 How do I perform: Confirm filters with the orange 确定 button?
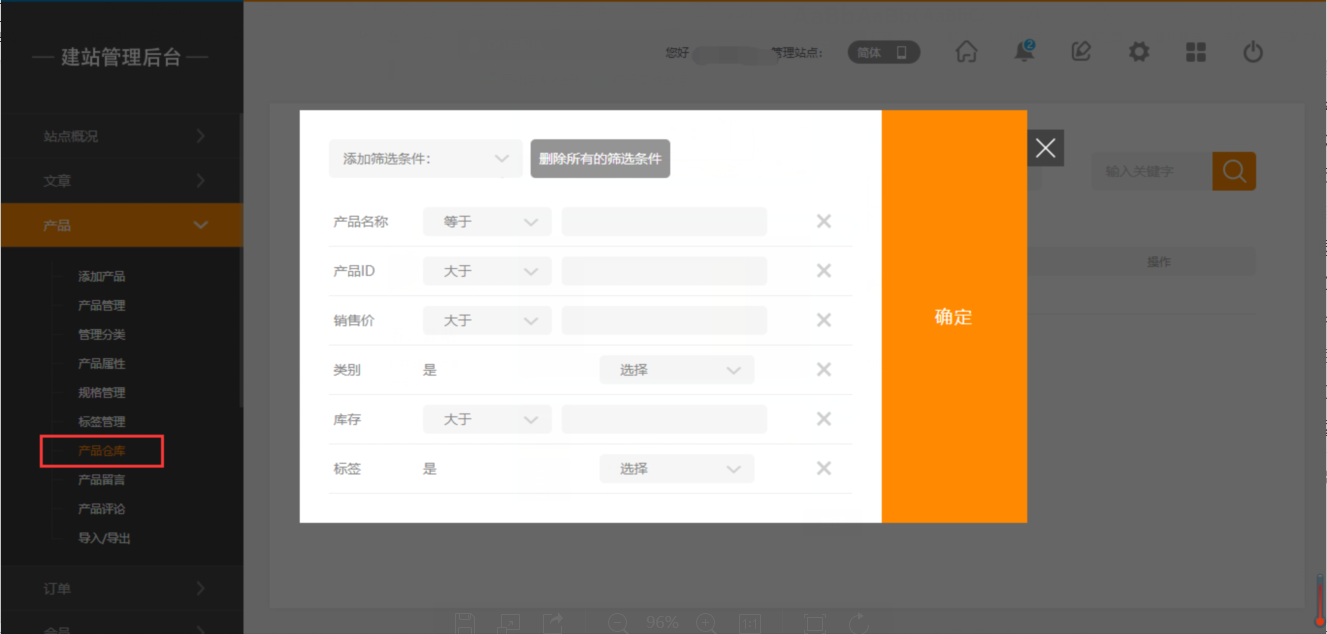pos(953,317)
